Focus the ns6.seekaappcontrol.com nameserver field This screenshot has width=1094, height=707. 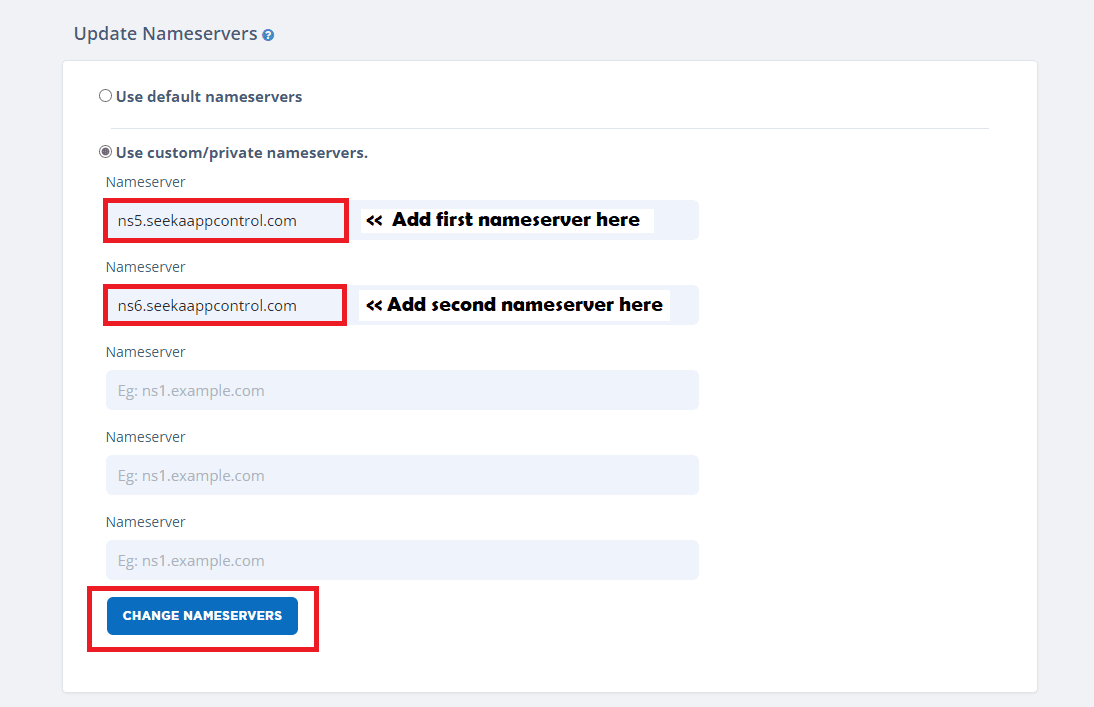click(402, 305)
